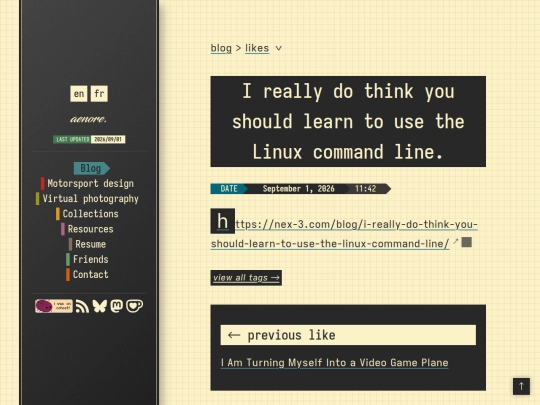This screenshot has height=405, width=540.
Task: Click the likes breadcrumb link
Action: 257,48
